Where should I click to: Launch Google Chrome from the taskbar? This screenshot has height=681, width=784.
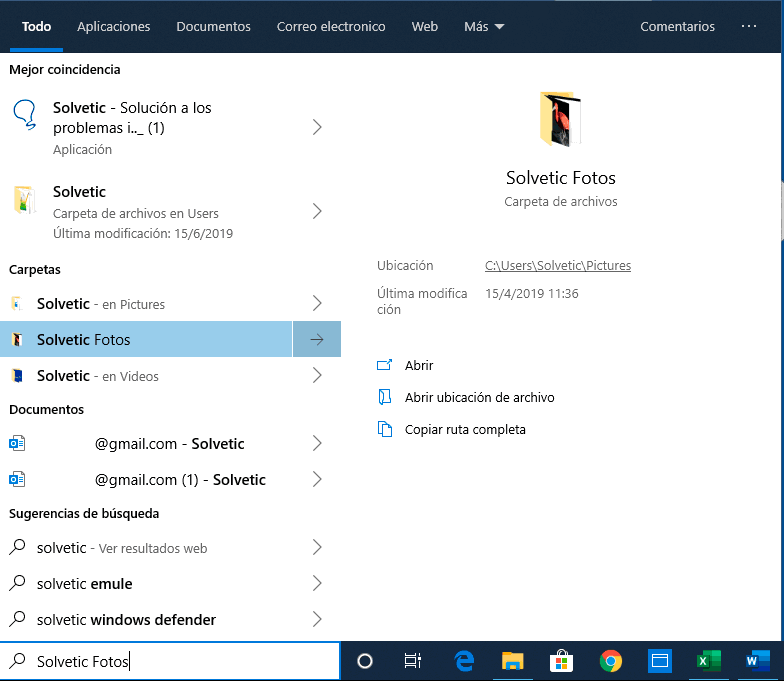[x=610, y=661]
